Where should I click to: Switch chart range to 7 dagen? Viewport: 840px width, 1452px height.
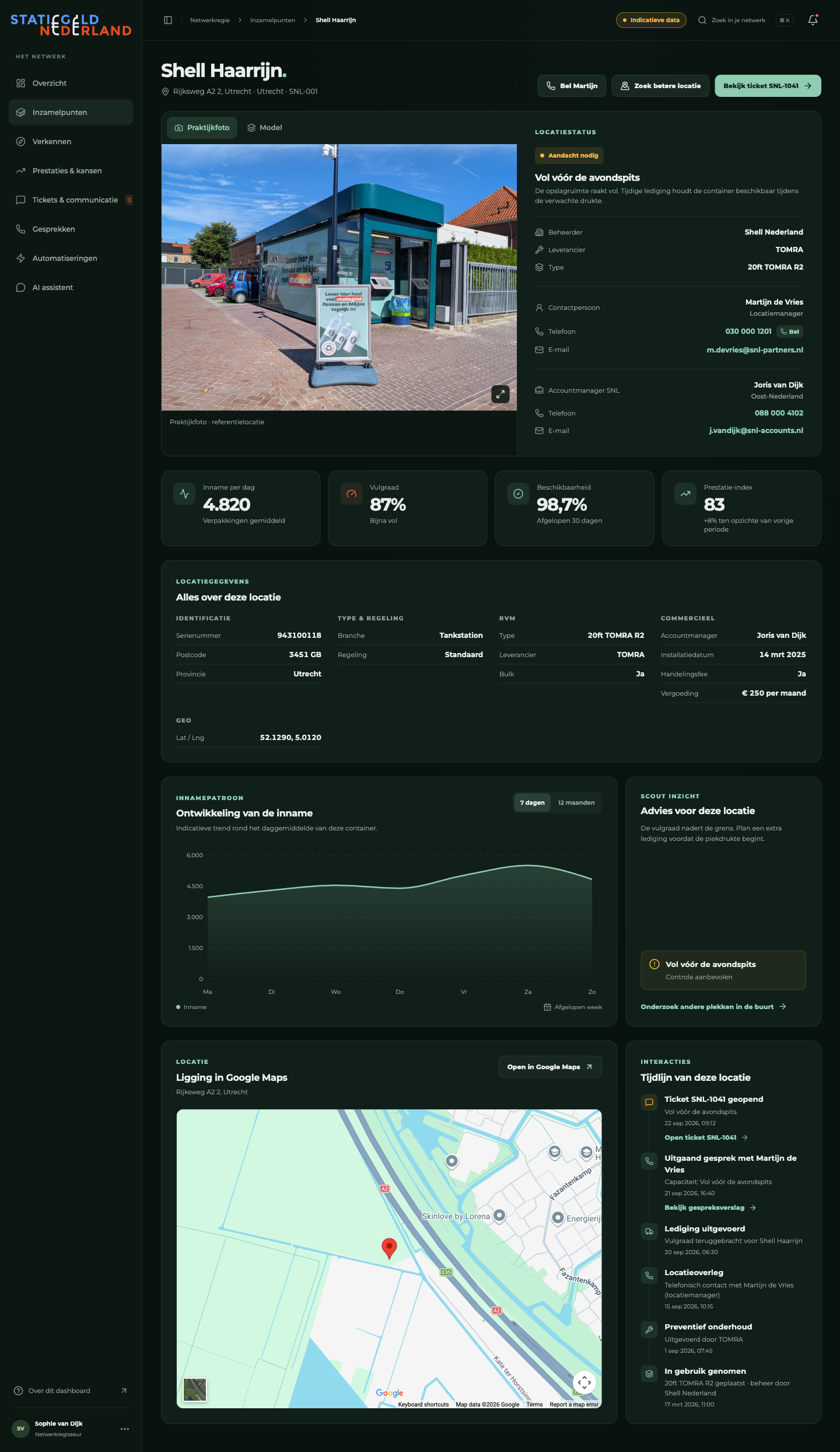click(x=532, y=803)
